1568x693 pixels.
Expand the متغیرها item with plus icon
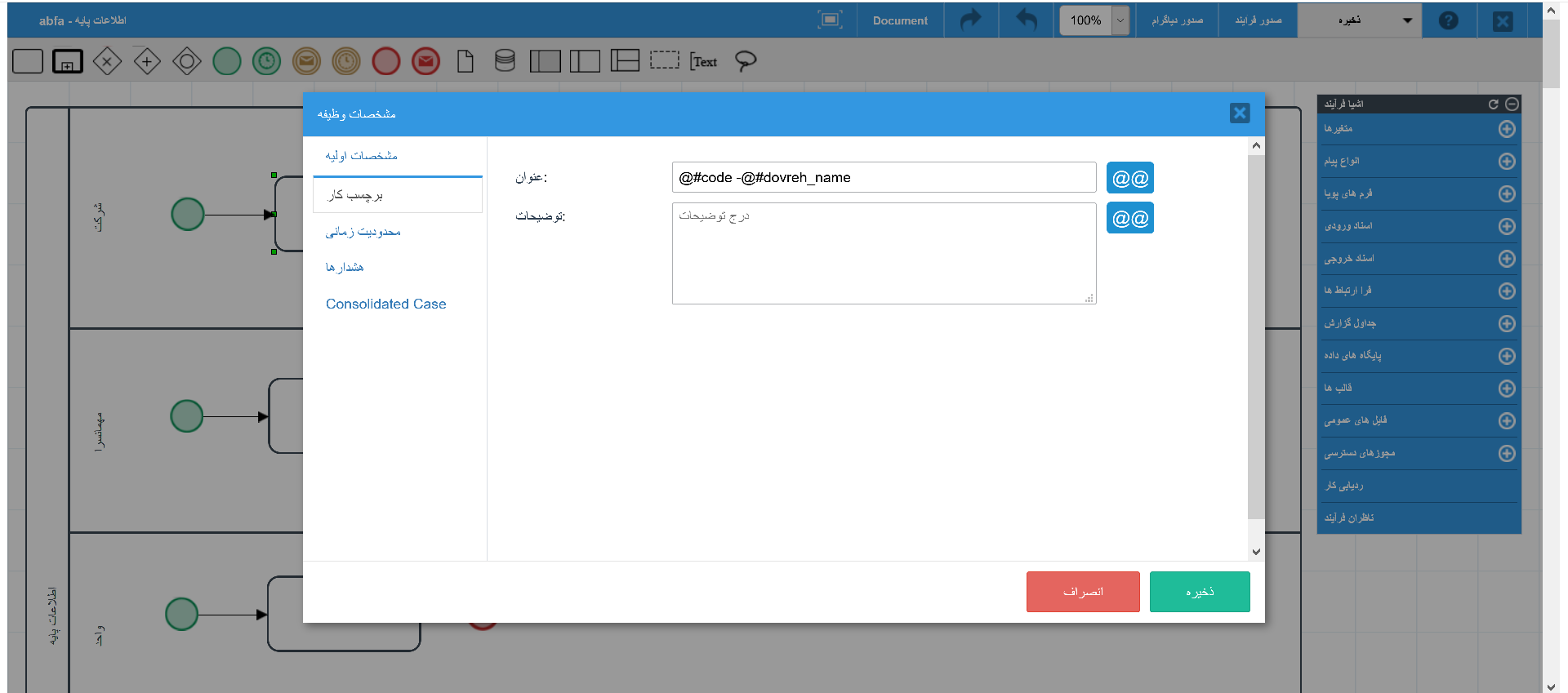click(1507, 129)
